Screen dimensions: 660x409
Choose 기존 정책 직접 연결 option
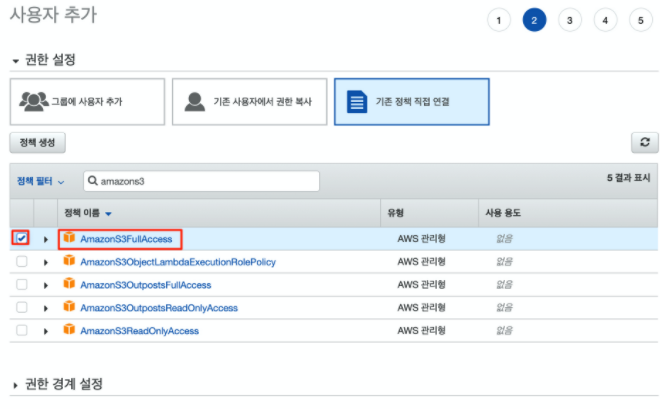[412, 102]
